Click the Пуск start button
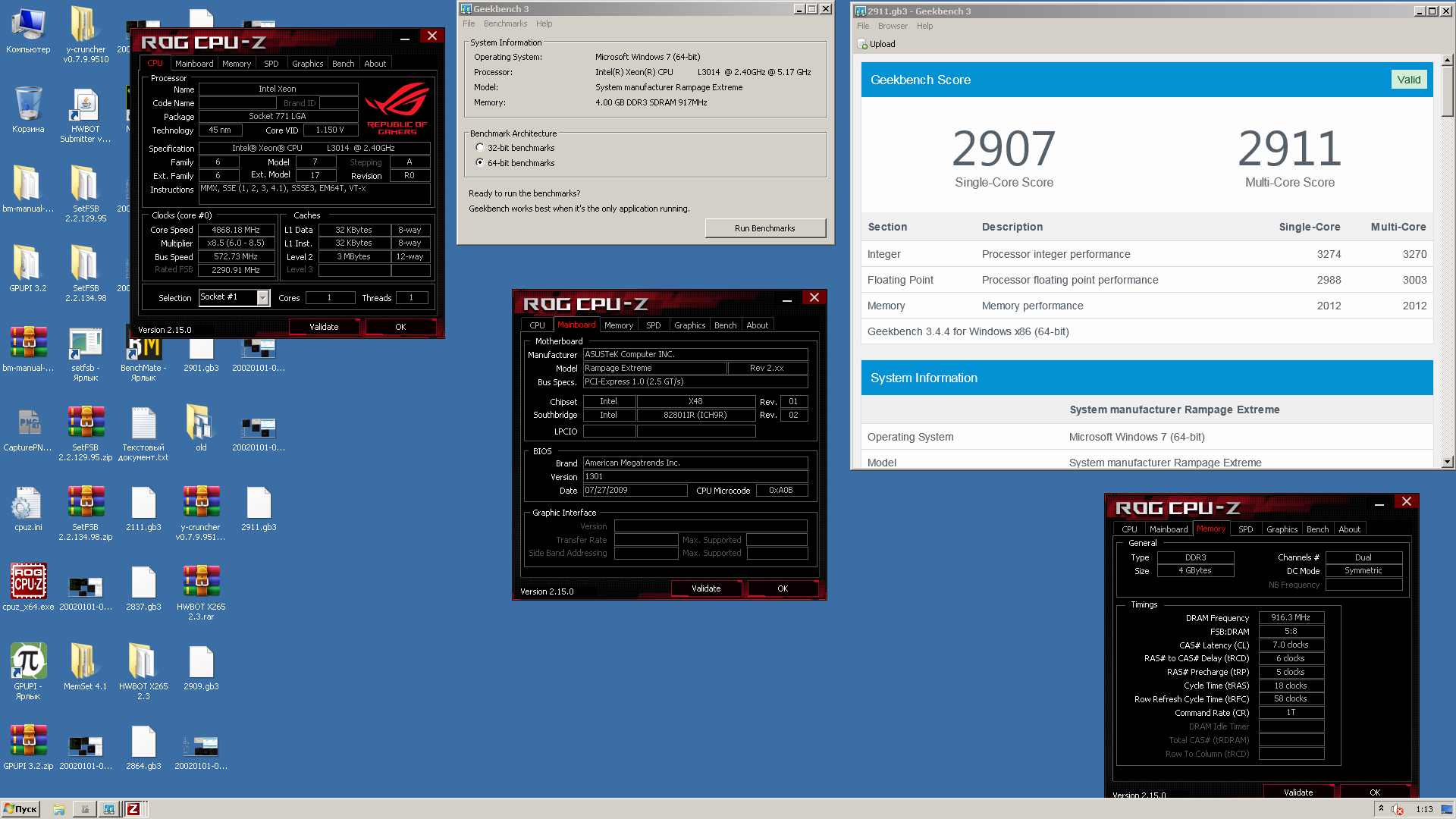 click(x=20, y=809)
